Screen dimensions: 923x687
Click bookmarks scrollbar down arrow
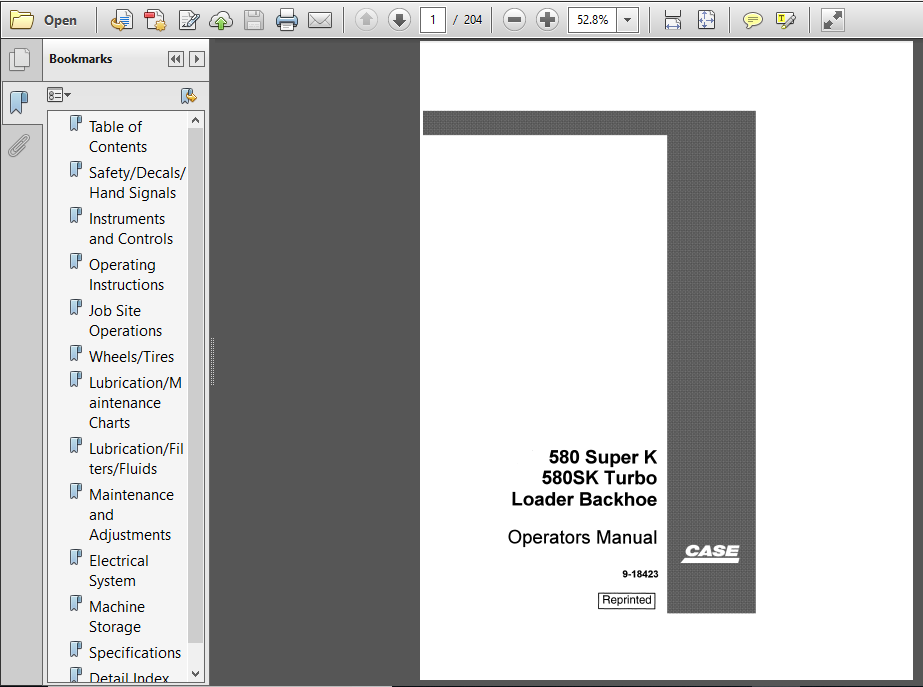click(195, 673)
